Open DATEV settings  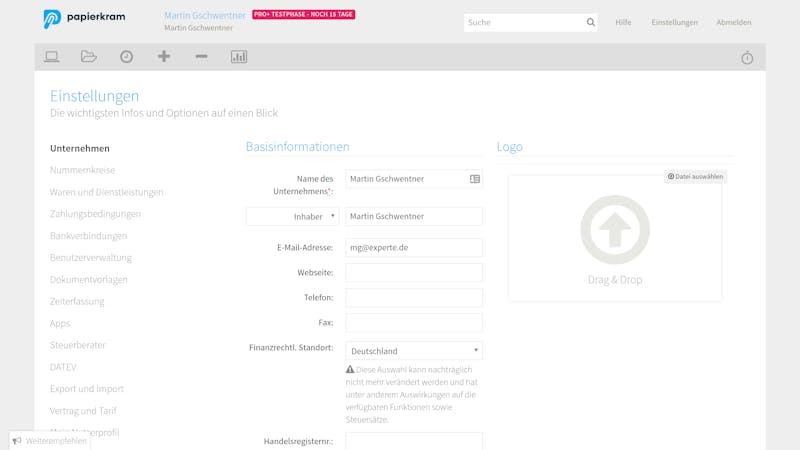pos(63,367)
